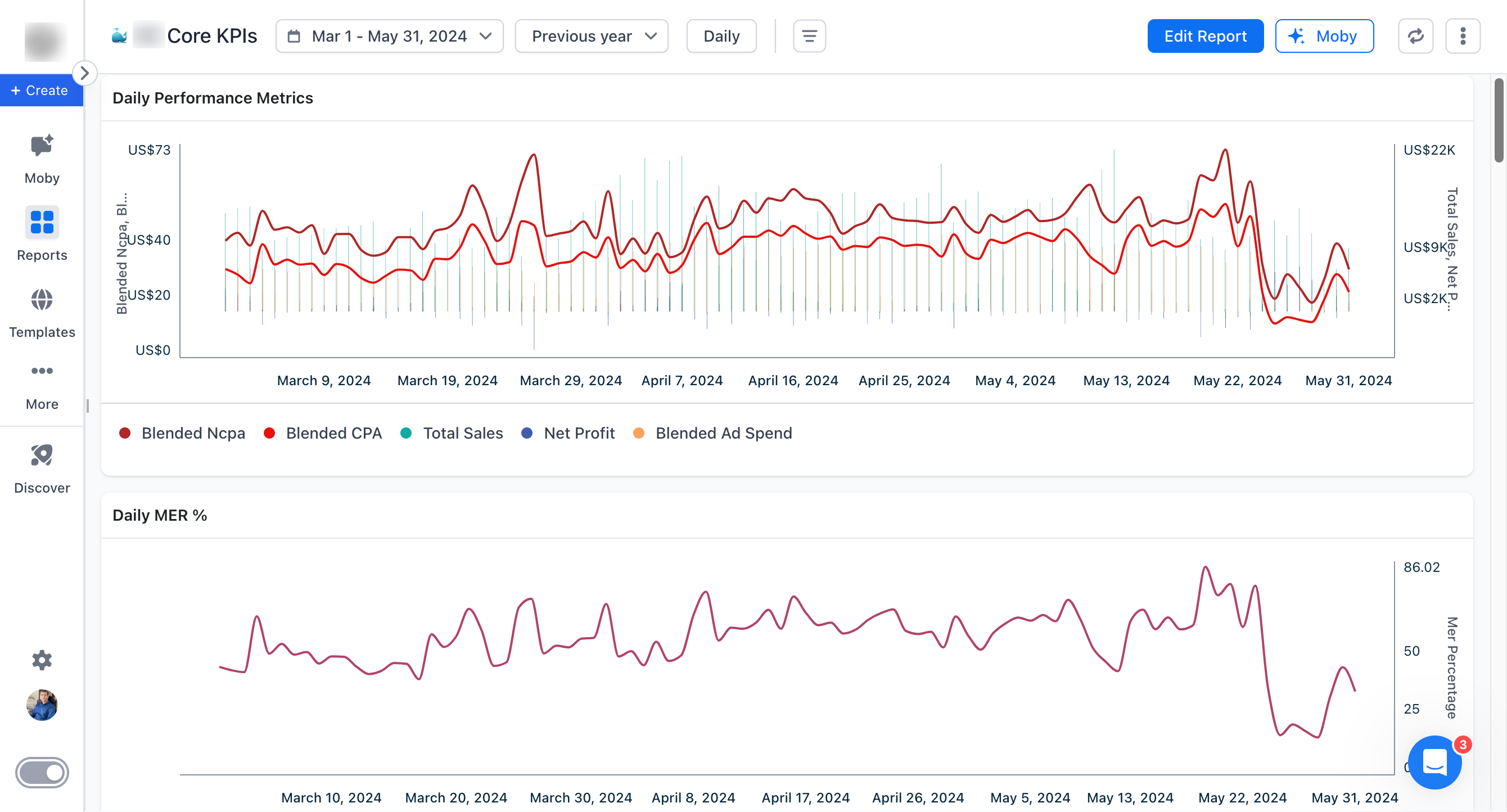Open the chat support bubble

(1434, 763)
